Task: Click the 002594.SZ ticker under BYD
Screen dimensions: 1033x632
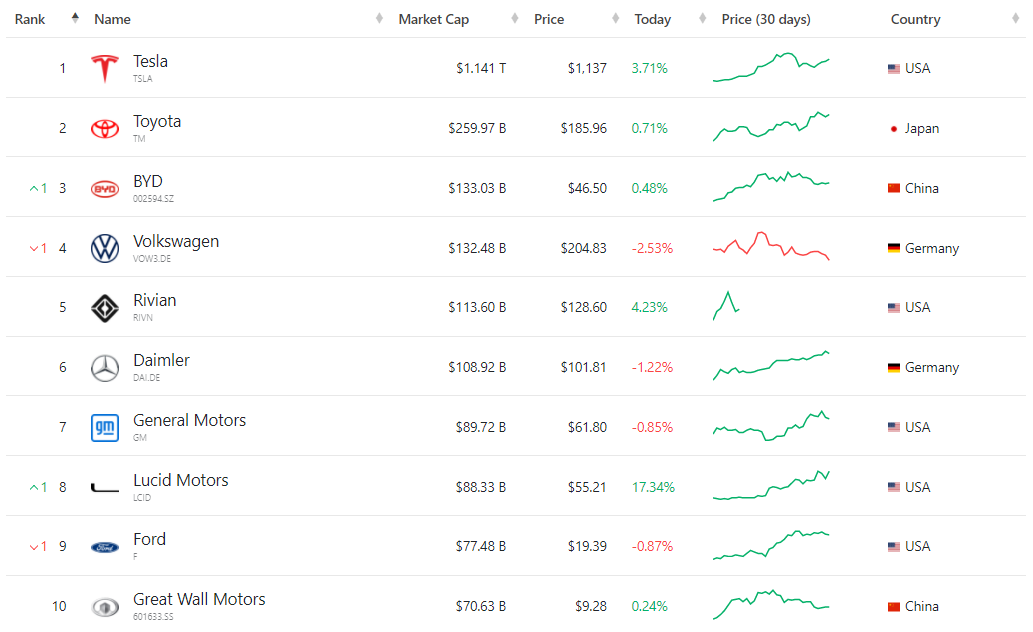Action: 154,198
